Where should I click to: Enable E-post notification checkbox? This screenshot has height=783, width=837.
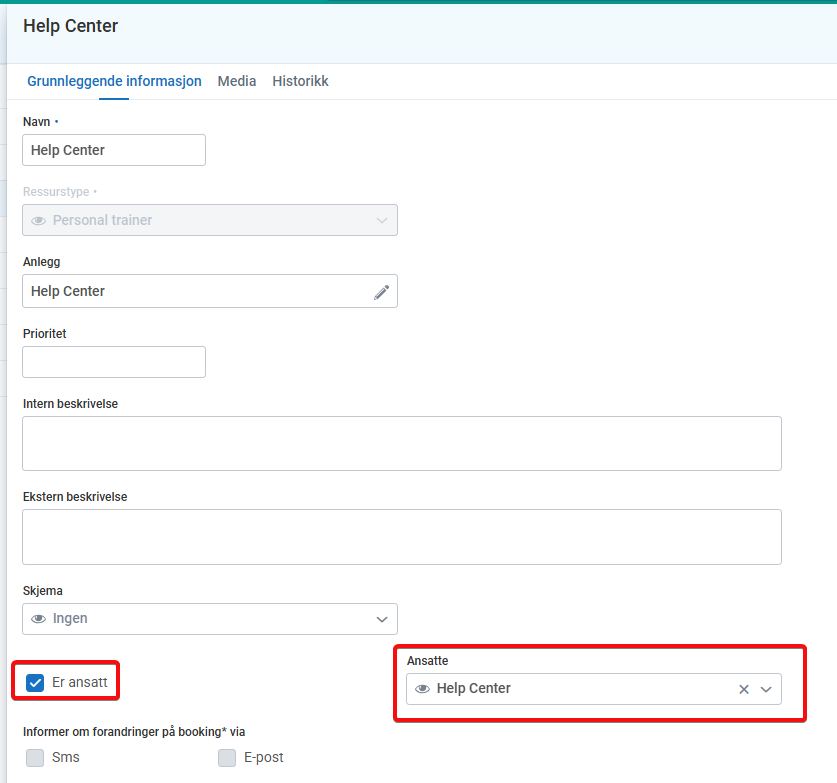[227, 757]
